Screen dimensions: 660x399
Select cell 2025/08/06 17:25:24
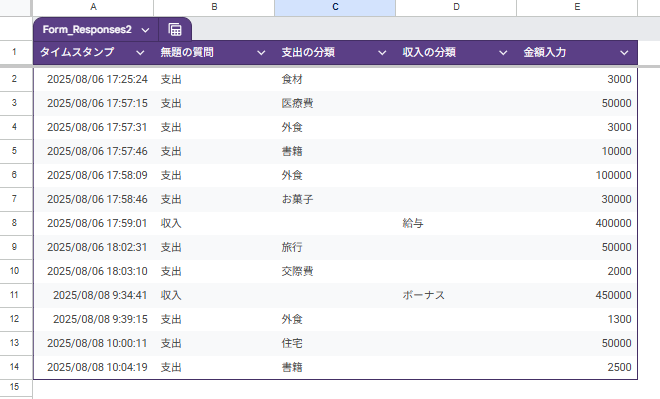tap(93, 79)
